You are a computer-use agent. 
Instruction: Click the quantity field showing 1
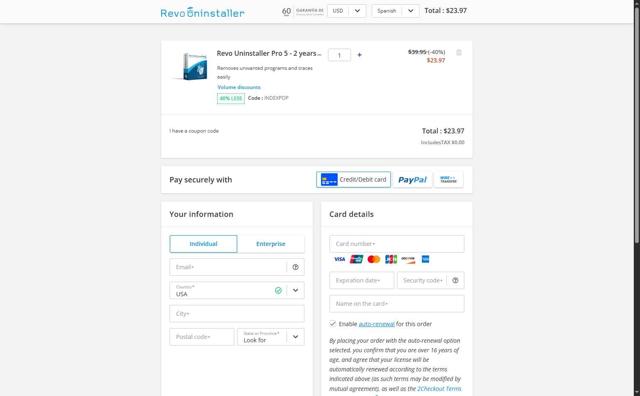339,55
